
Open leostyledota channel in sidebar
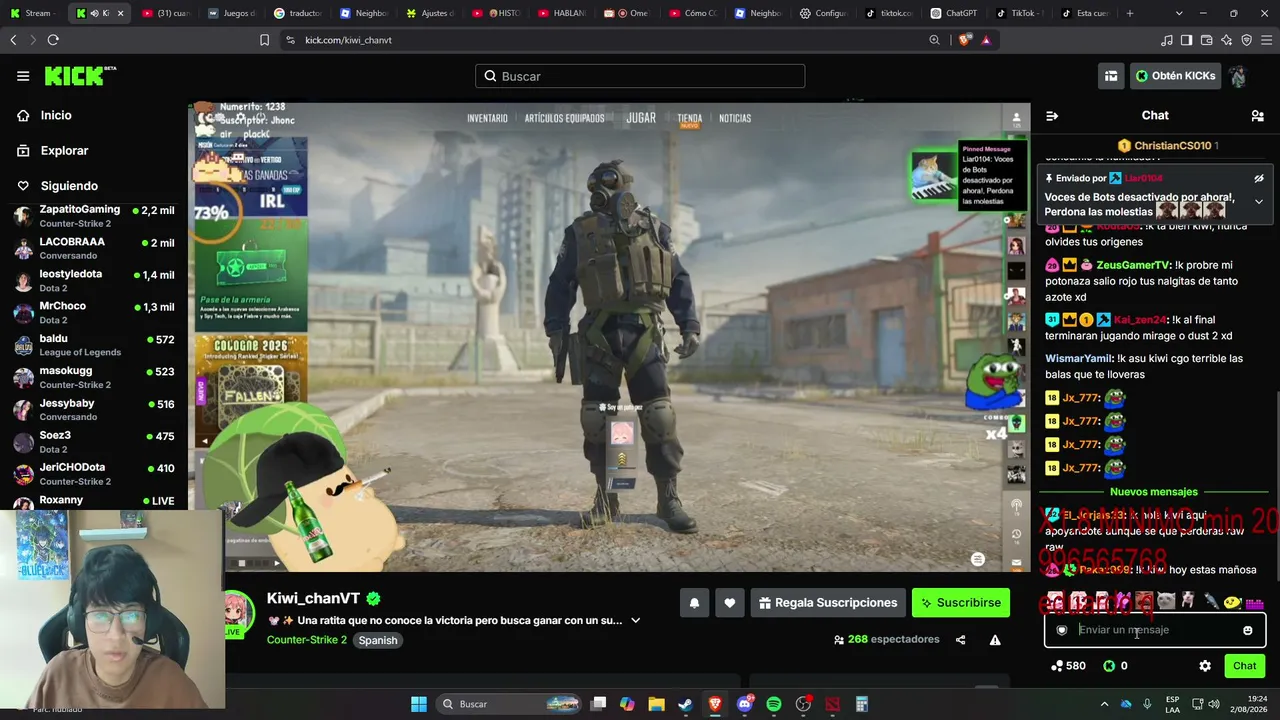pyautogui.click(x=94, y=280)
